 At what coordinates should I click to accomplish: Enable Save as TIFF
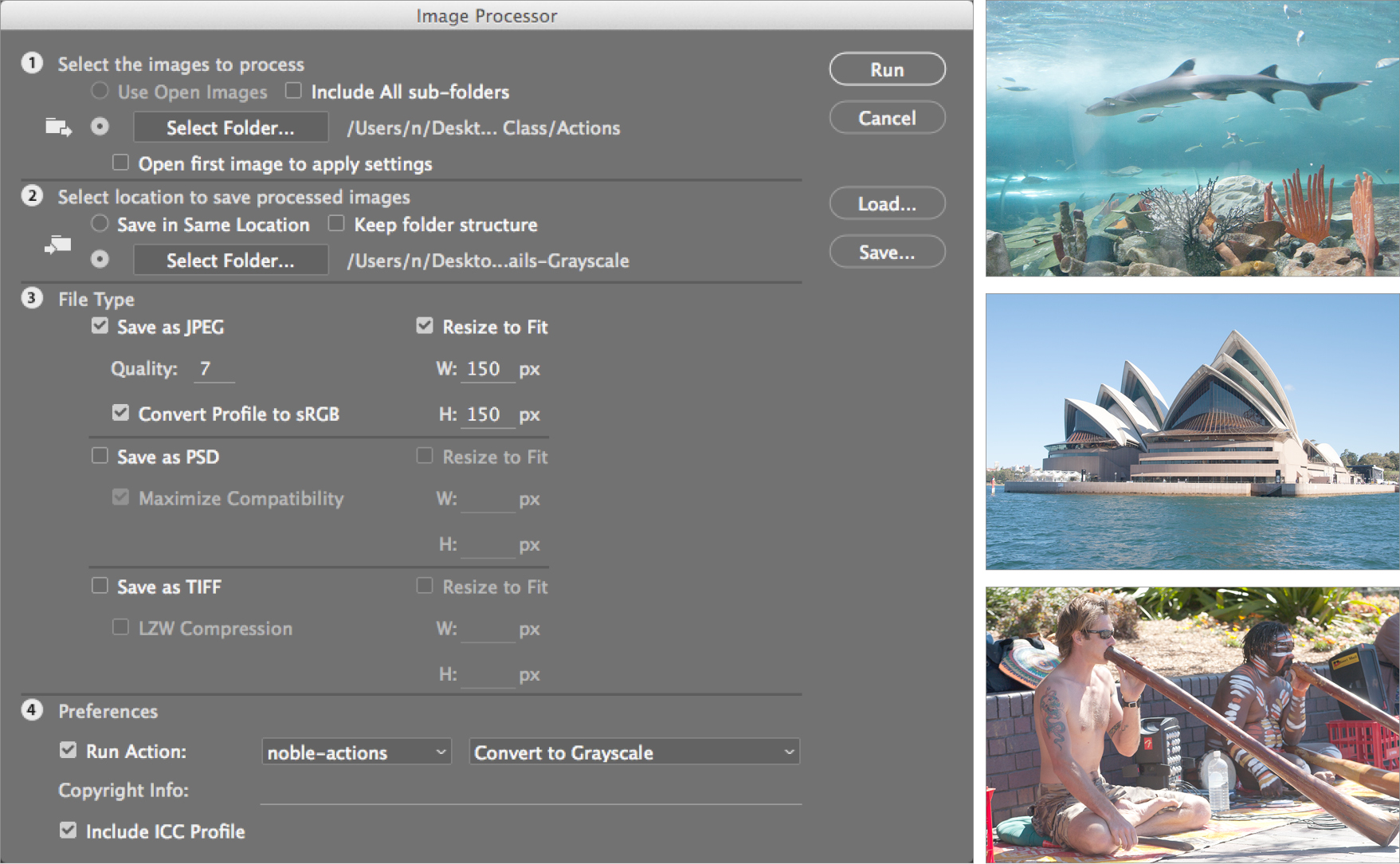100,585
